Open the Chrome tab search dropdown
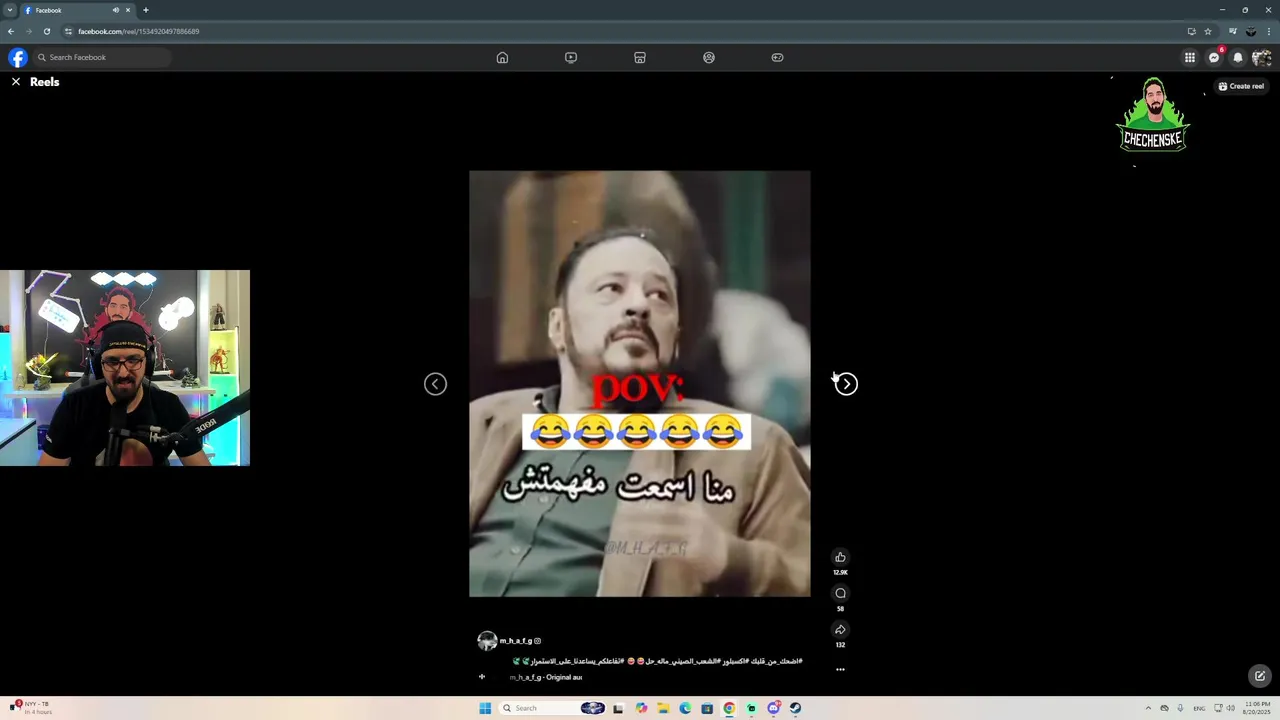1280x720 pixels. [x=10, y=10]
